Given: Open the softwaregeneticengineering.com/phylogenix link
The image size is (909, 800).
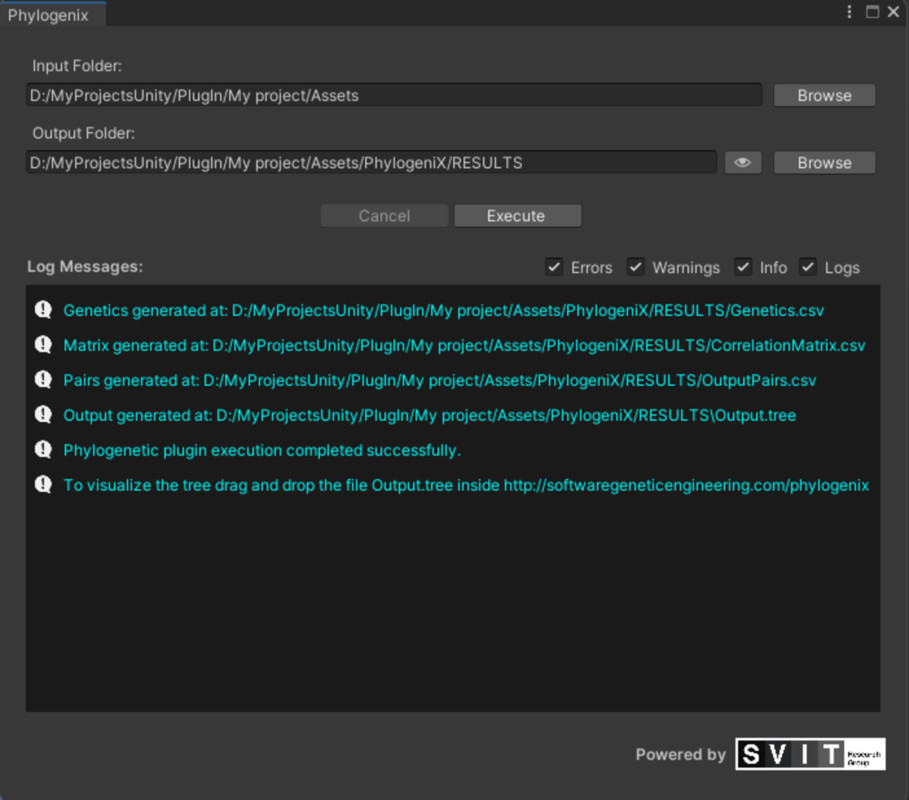Looking at the screenshot, I should pyautogui.click(x=686, y=485).
